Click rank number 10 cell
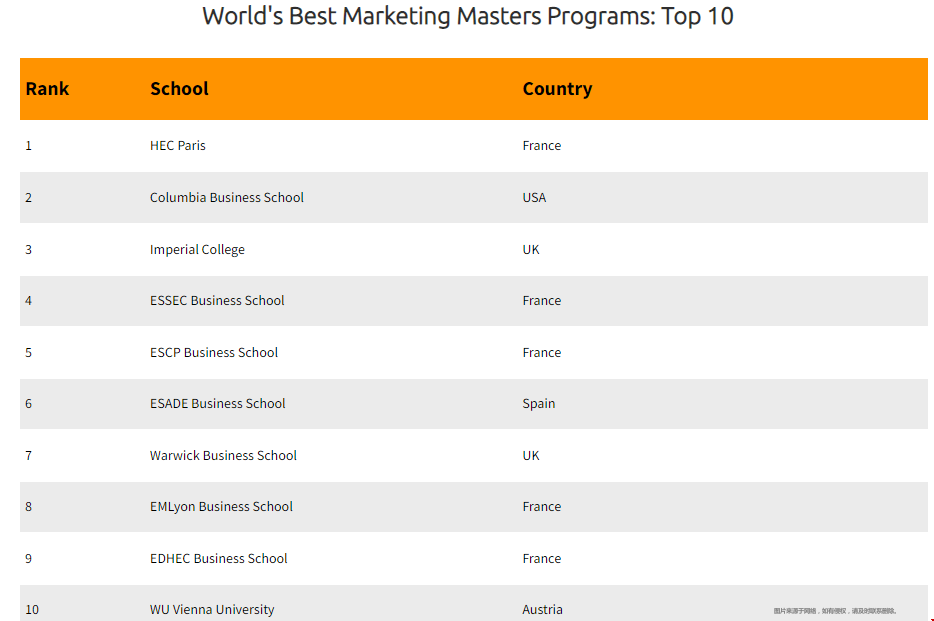 [x=32, y=610]
